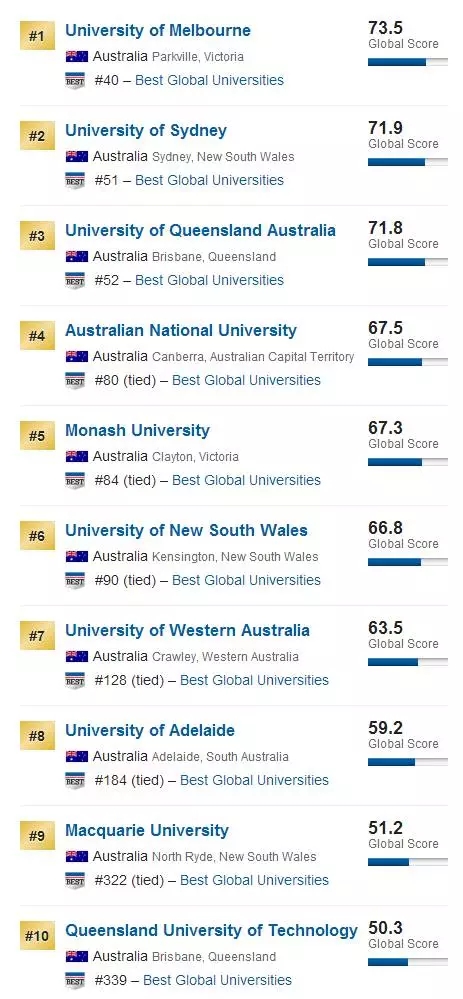Click the Australian flag under Macquarie University
The height and width of the screenshot is (999, 463).
point(76,856)
